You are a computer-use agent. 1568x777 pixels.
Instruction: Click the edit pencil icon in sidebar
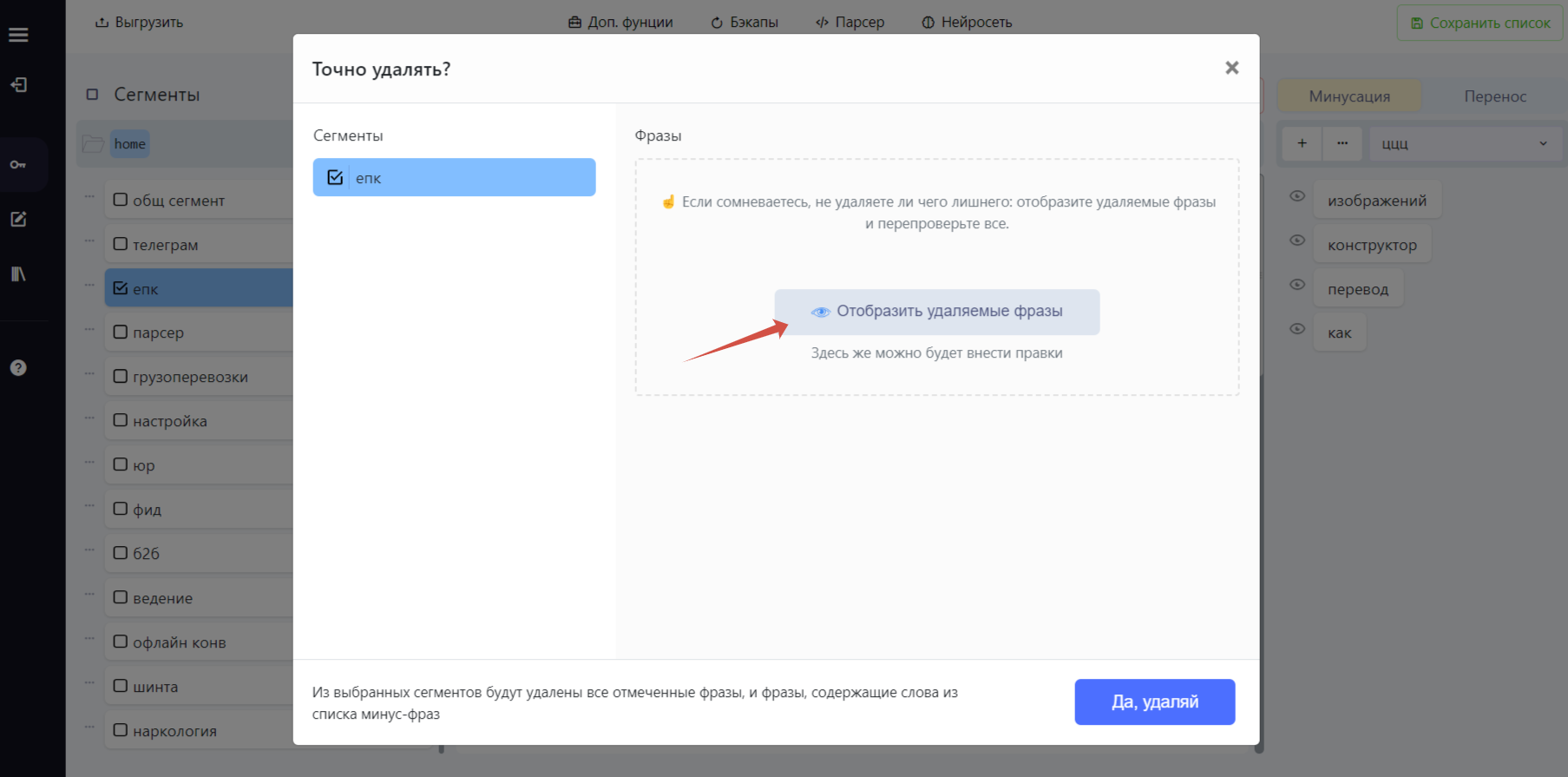tap(18, 219)
